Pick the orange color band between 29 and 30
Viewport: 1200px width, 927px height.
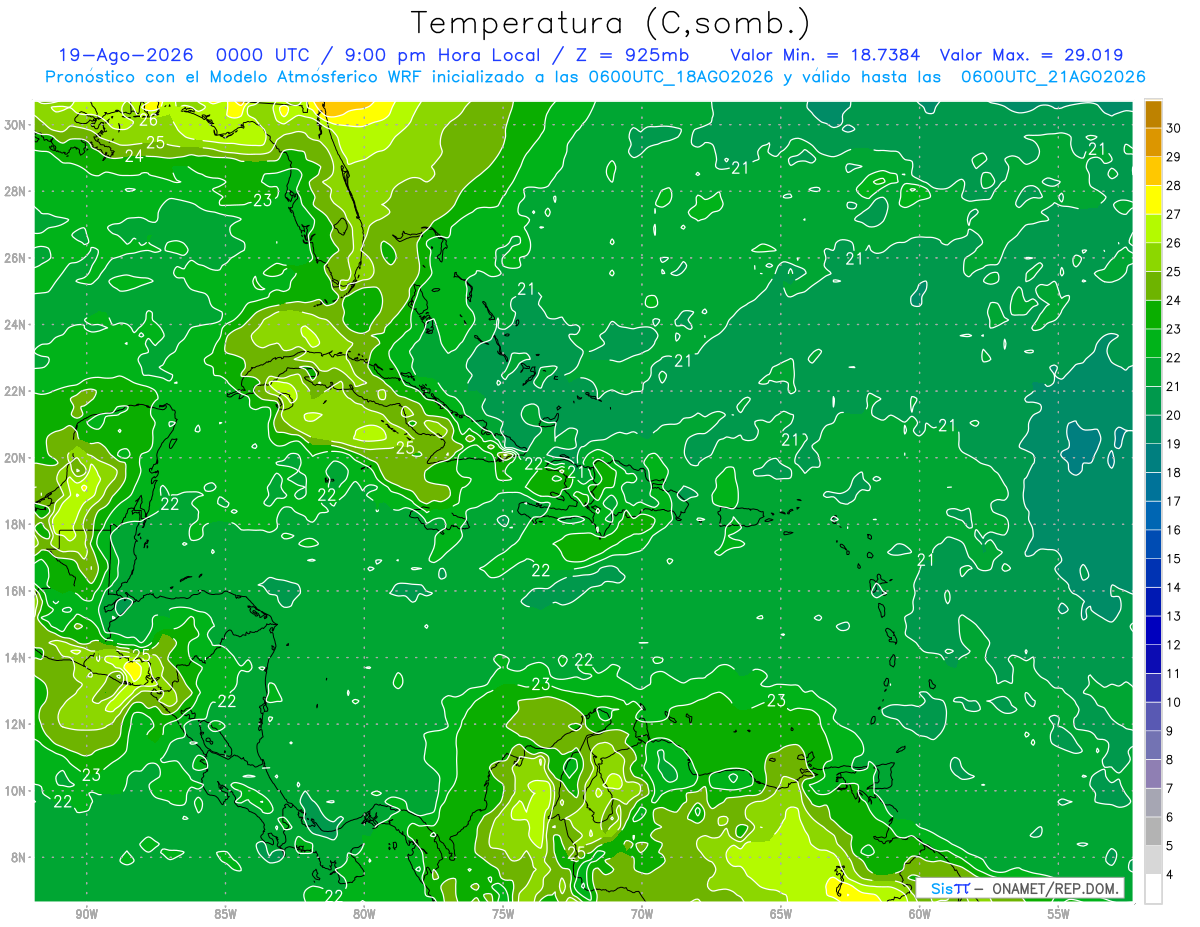(x=1153, y=143)
